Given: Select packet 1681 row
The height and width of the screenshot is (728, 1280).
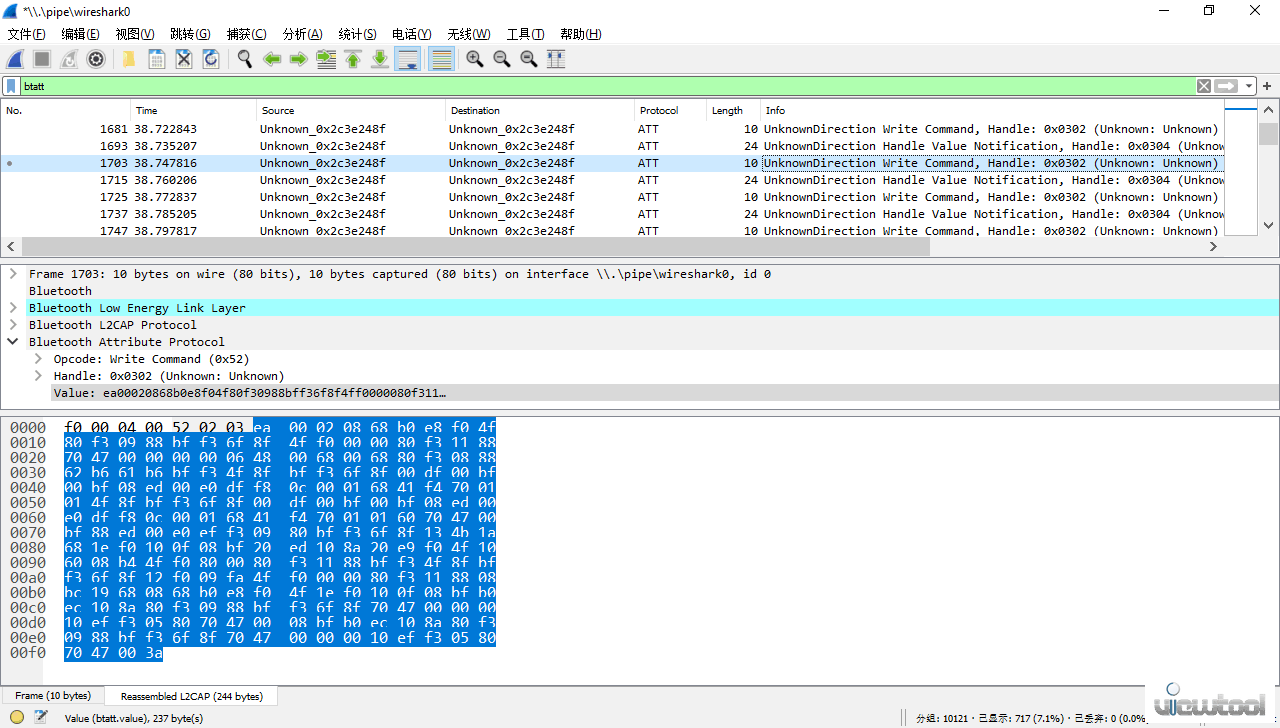Looking at the screenshot, I should [x=613, y=129].
